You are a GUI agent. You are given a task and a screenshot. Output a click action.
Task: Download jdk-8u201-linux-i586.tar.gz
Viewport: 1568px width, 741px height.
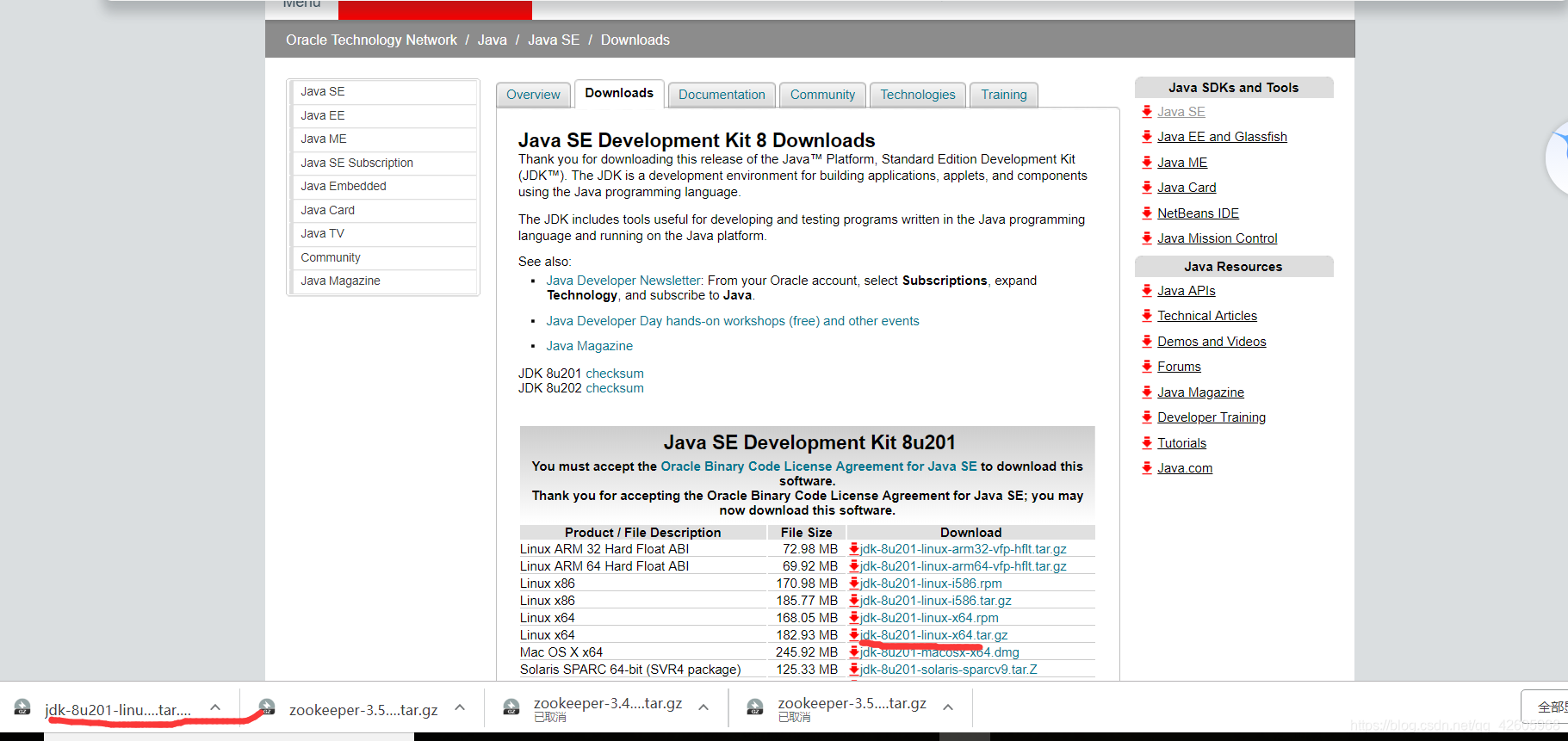[935, 601]
